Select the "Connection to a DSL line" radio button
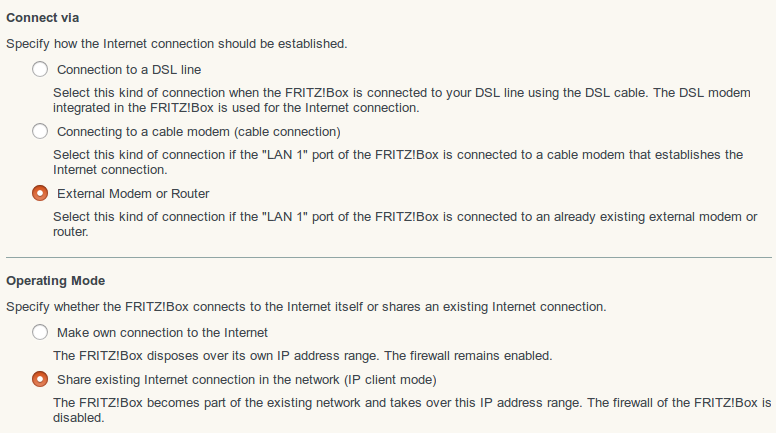The height and width of the screenshot is (433, 776). click(x=40, y=70)
